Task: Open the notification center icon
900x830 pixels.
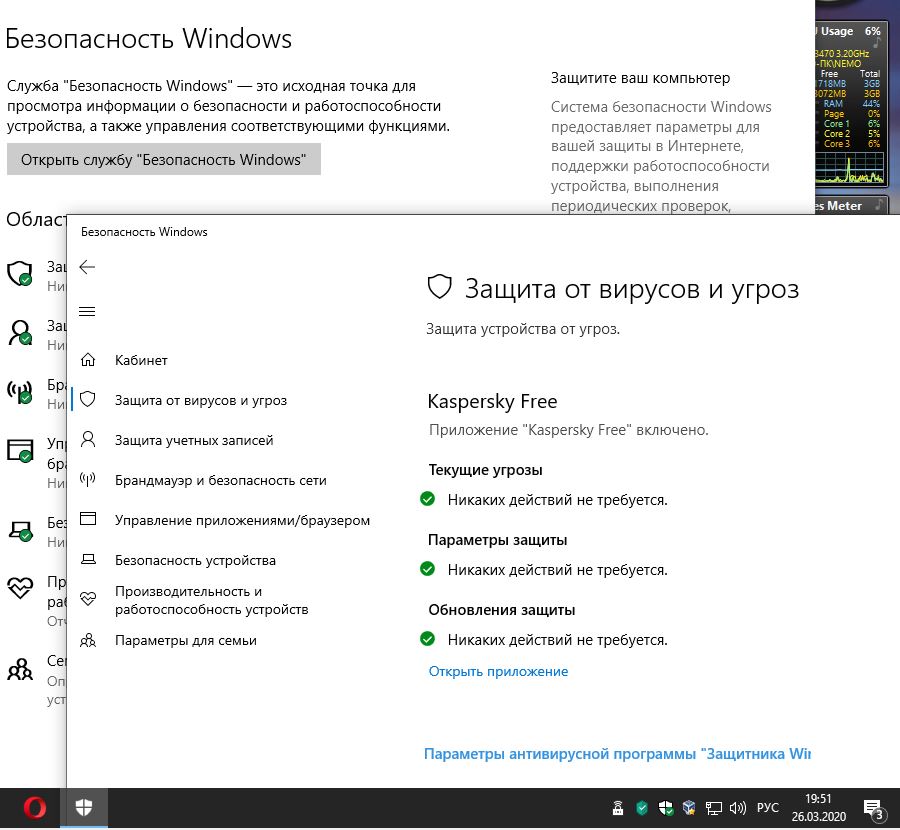Action: [x=873, y=809]
